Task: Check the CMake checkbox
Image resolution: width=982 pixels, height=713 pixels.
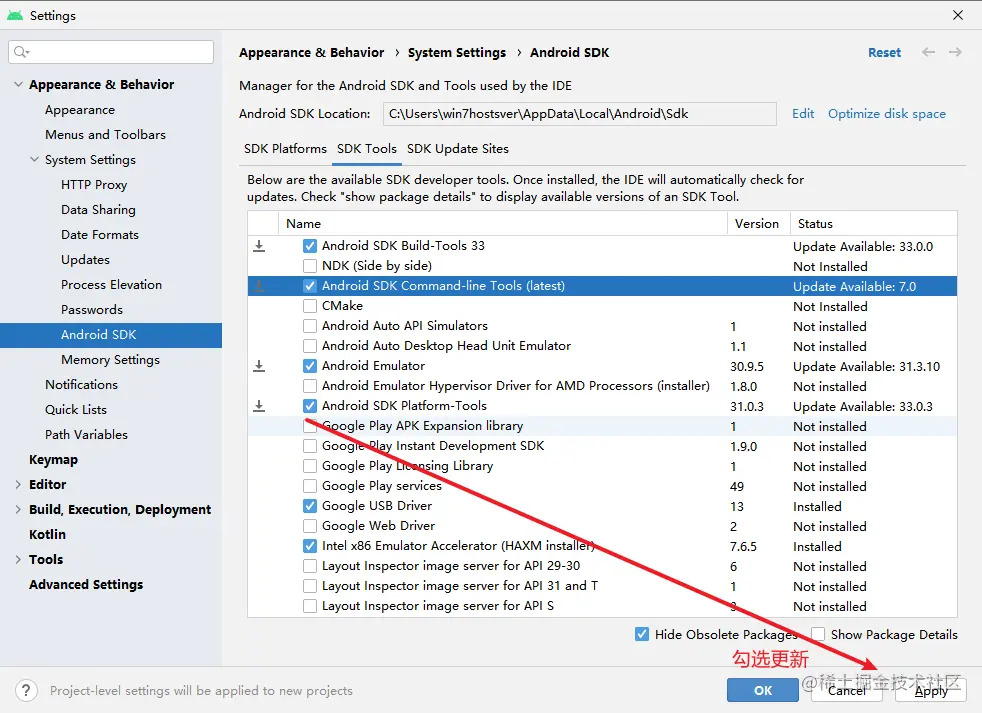Action: coord(309,306)
